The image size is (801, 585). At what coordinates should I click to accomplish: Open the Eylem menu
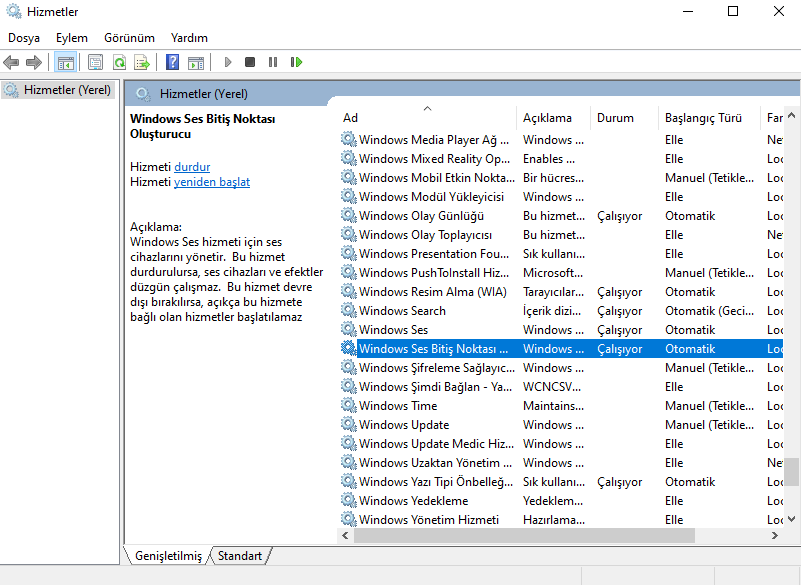(72, 38)
